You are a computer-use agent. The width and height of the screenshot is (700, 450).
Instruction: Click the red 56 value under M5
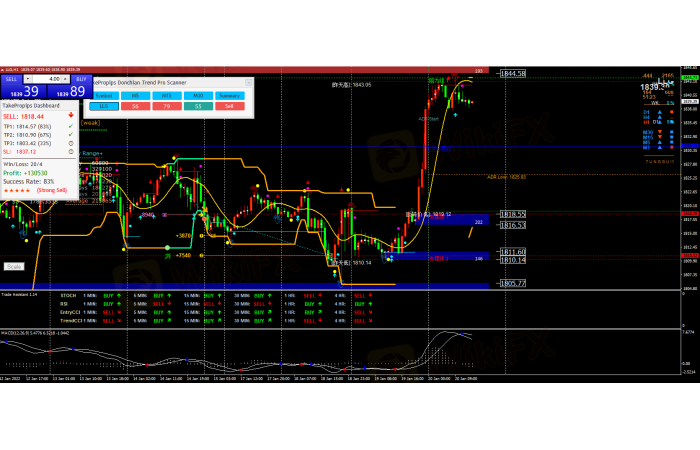pos(136,105)
